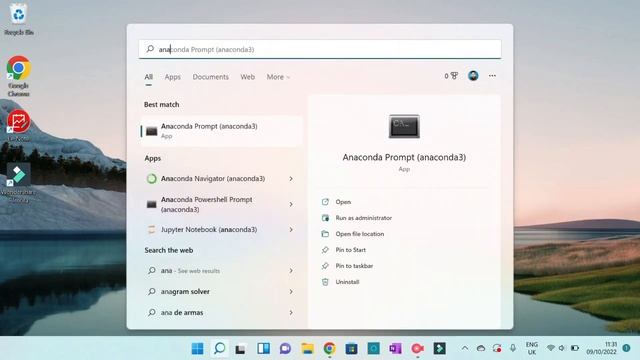Click the large Anaconda Prompt preview icon

tap(404, 126)
